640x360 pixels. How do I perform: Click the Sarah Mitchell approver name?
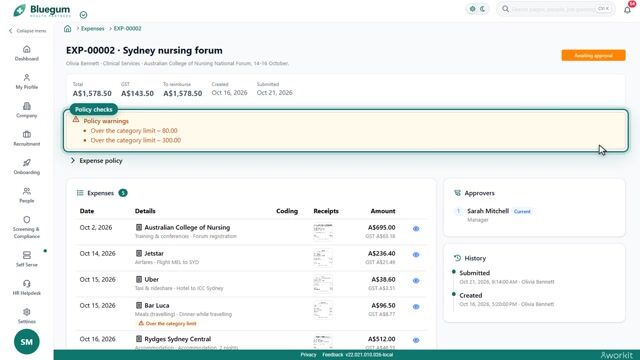click(488, 211)
